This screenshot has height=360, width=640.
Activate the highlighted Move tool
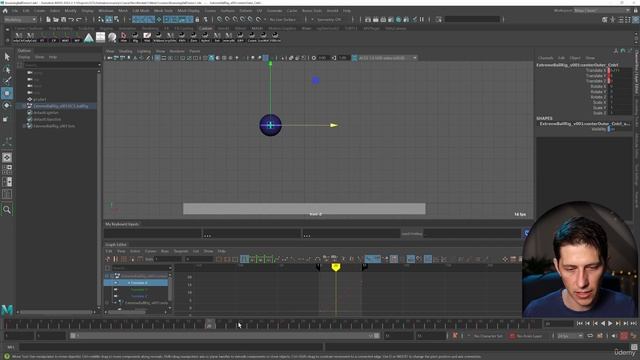pyautogui.click(x=7, y=93)
